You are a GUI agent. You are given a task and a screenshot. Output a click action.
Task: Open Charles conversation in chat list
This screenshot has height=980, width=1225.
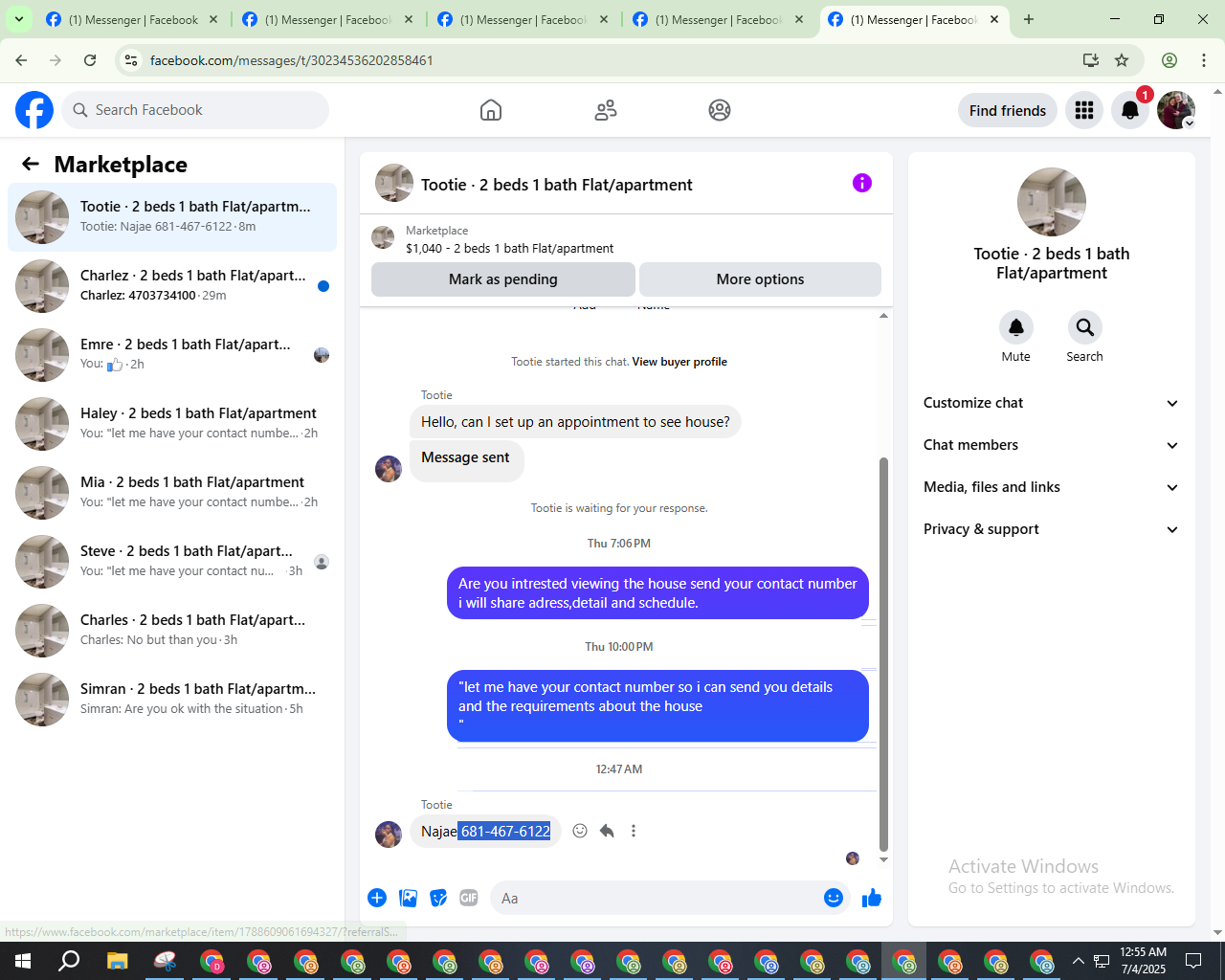[172, 631]
